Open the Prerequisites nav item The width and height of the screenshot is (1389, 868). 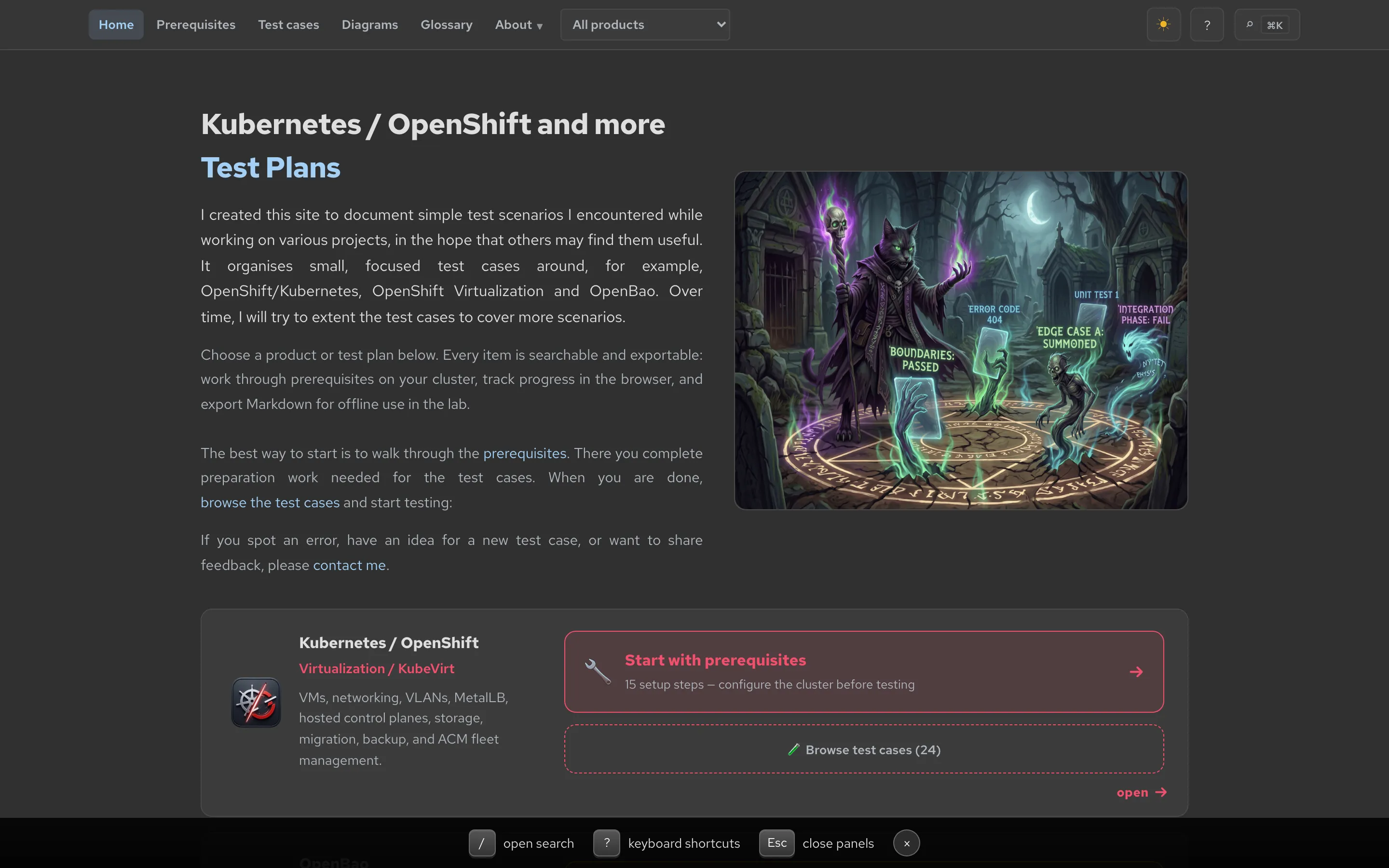[x=196, y=25]
